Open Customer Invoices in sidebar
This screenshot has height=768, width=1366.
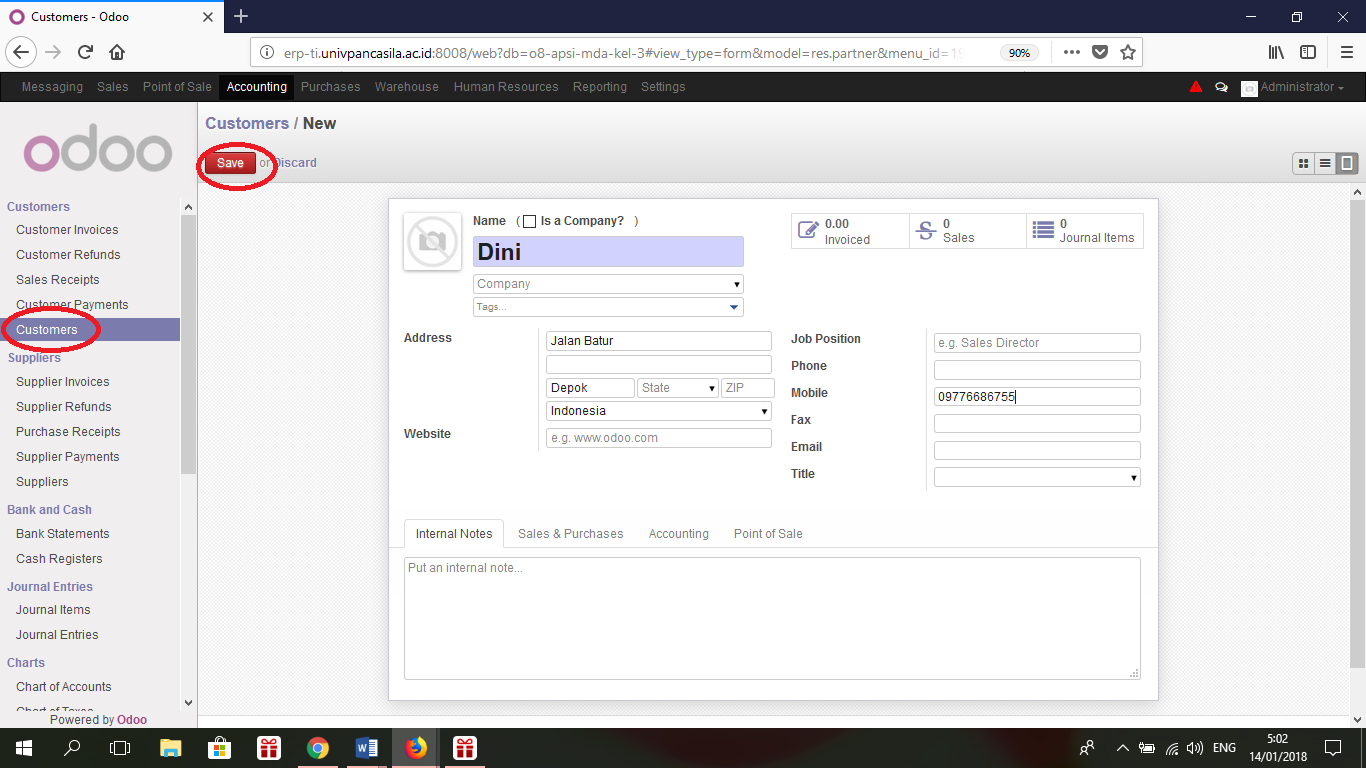pyautogui.click(x=67, y=230)
